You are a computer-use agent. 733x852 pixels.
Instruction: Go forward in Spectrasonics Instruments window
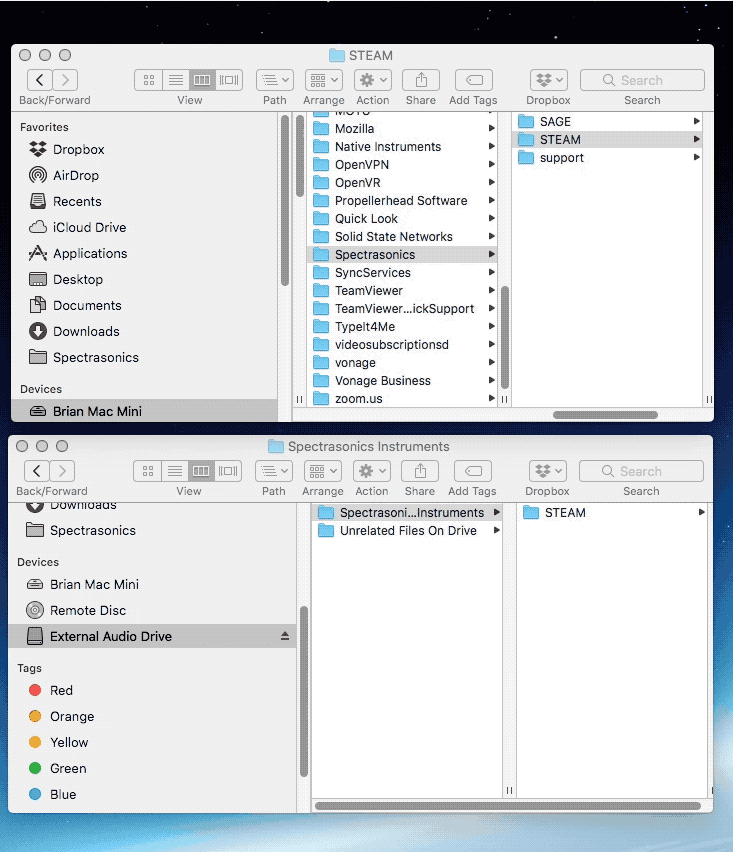[x=62, y=471]
